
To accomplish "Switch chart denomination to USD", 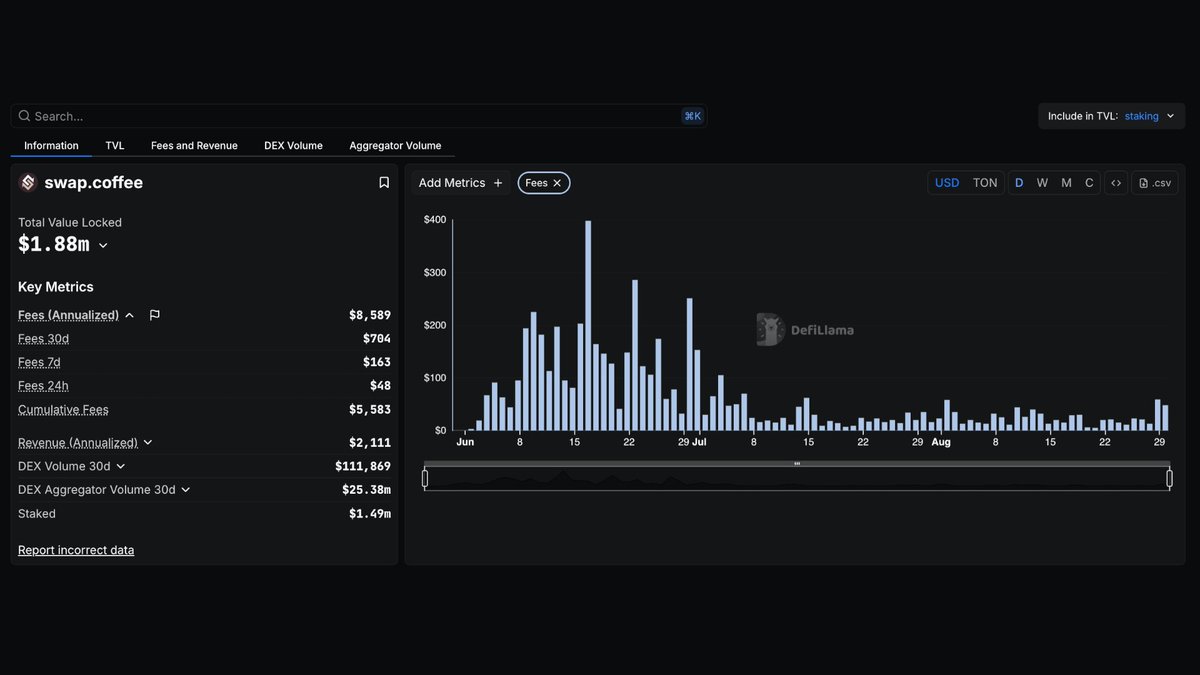I will [947, 183].
